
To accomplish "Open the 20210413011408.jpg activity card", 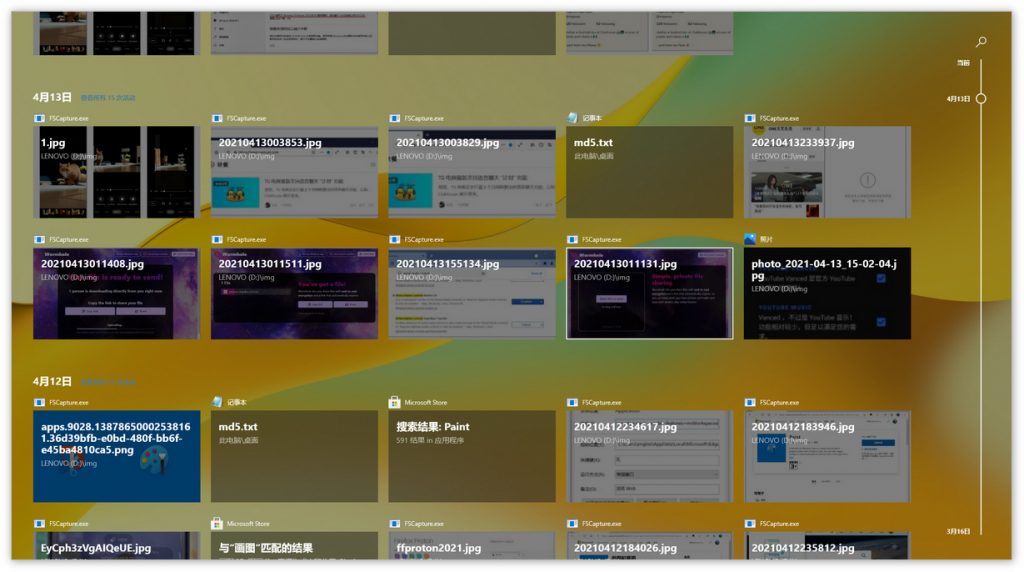I will click(x=116, y=294).
